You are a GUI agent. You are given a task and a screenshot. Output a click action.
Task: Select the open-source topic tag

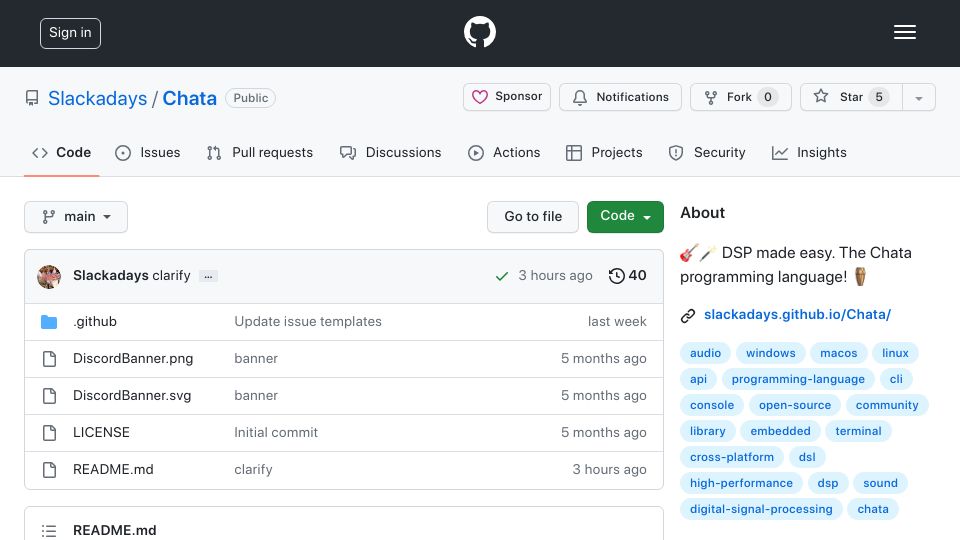pyautogui.click(x=795, y=405)
